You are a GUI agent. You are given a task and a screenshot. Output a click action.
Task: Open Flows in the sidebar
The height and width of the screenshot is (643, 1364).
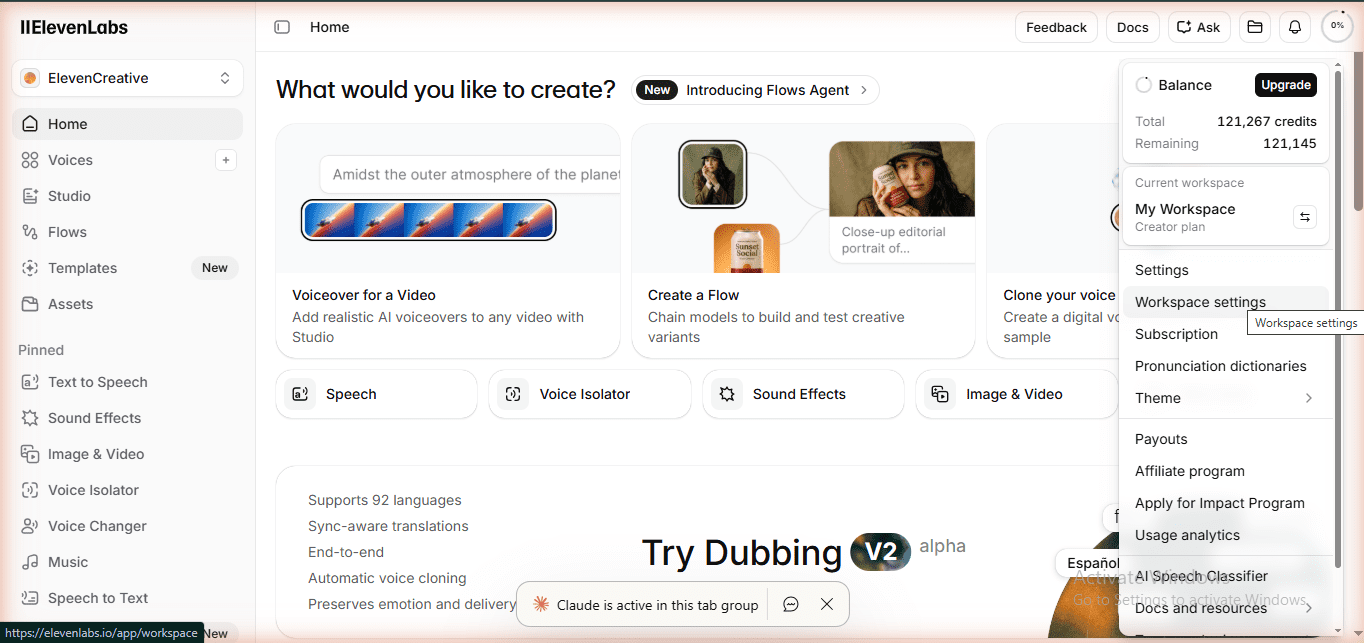pos(127,232)
